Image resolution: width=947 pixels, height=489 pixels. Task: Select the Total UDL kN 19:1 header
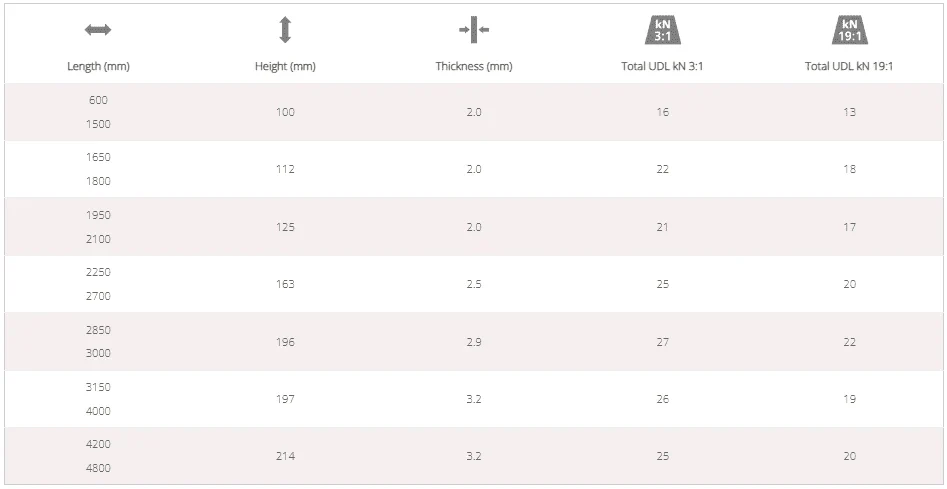[x=849, y=66]
